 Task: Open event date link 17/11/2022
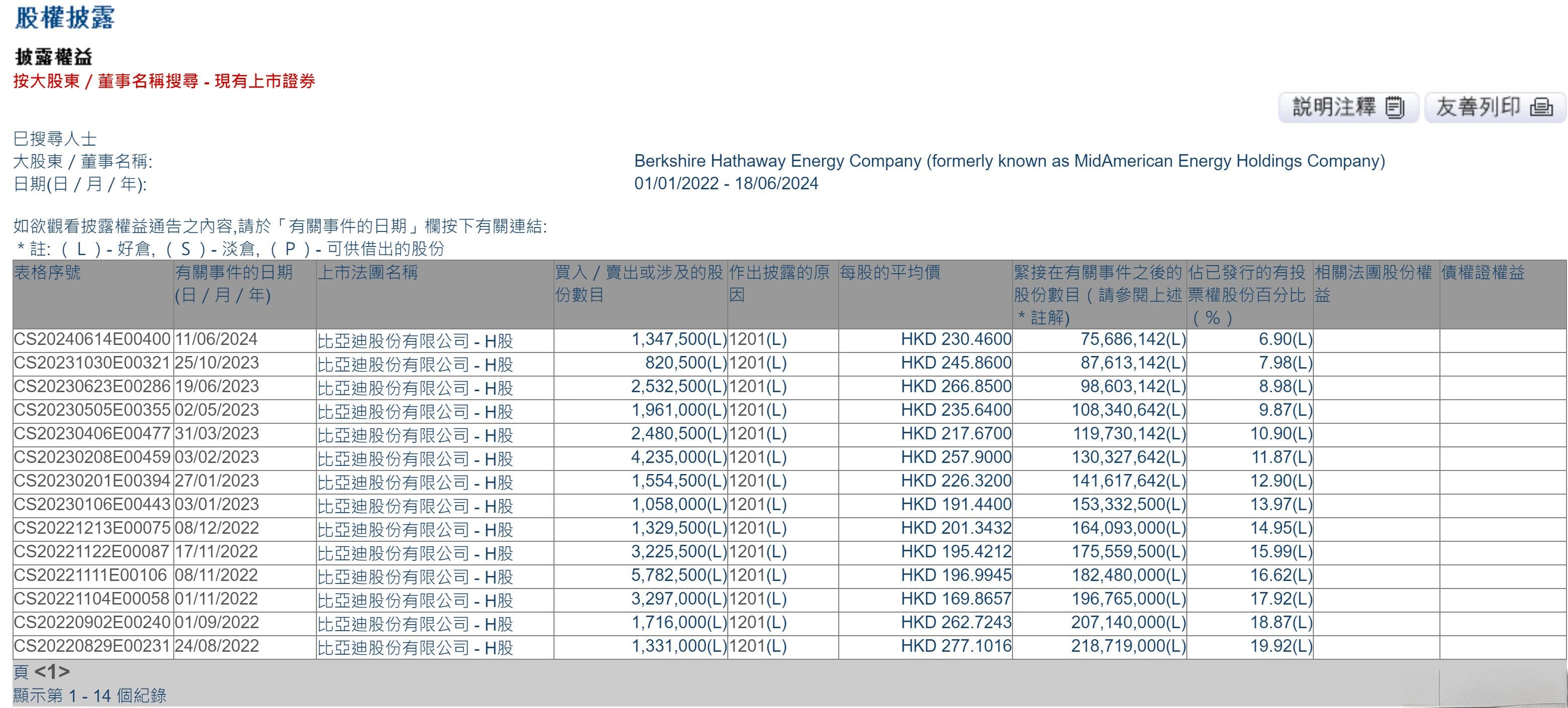pos(216,552)
